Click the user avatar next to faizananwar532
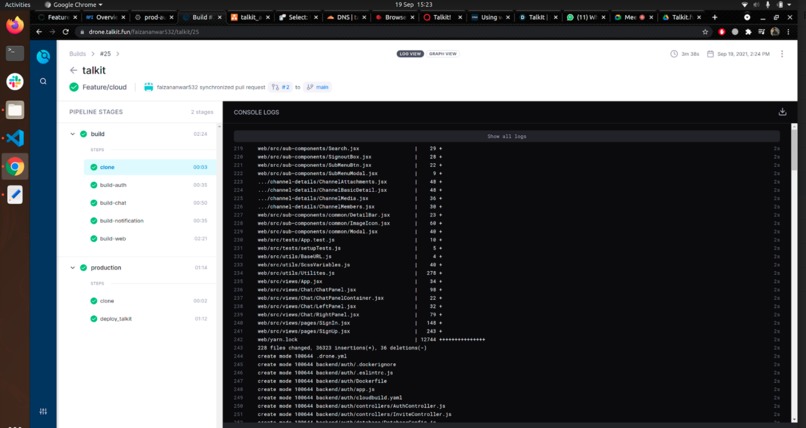 tap(149, 87)
